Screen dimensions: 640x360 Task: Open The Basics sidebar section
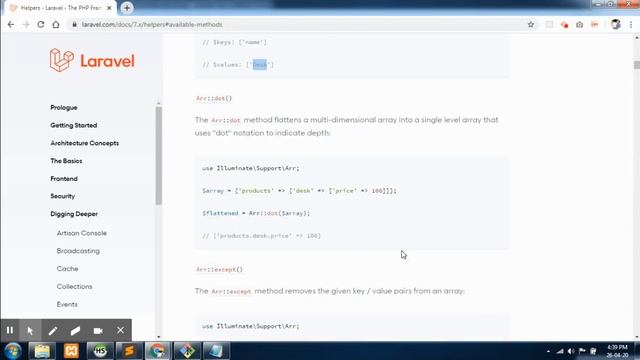(x=66, y=161)
